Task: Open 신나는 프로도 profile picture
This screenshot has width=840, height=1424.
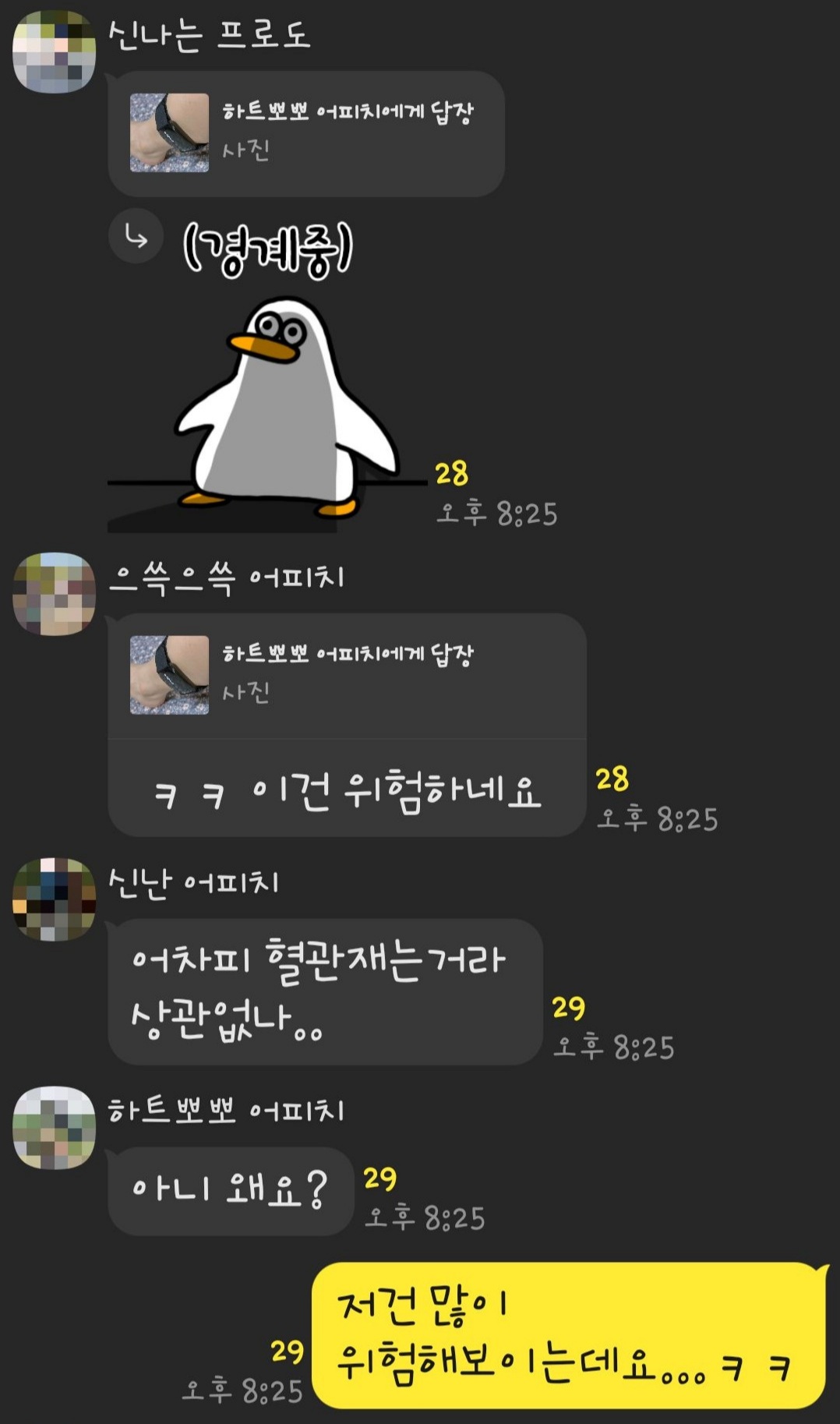Action: 54,51
